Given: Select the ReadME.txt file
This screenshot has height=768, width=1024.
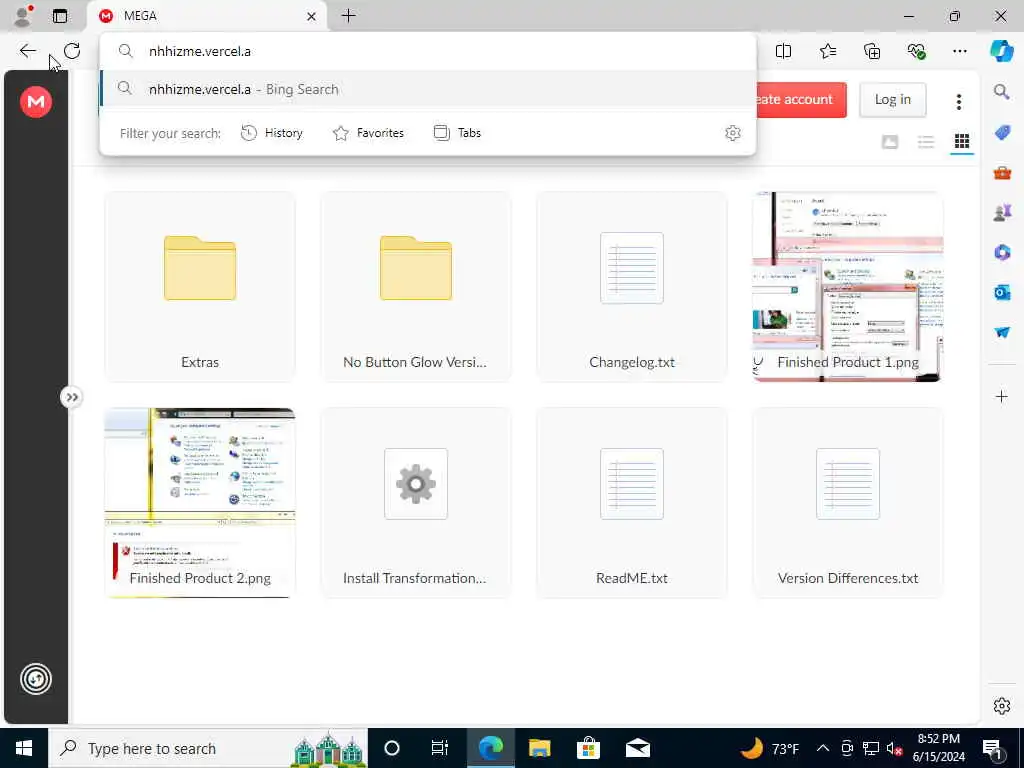Looking at the screenshot, I should click(632, 503).
